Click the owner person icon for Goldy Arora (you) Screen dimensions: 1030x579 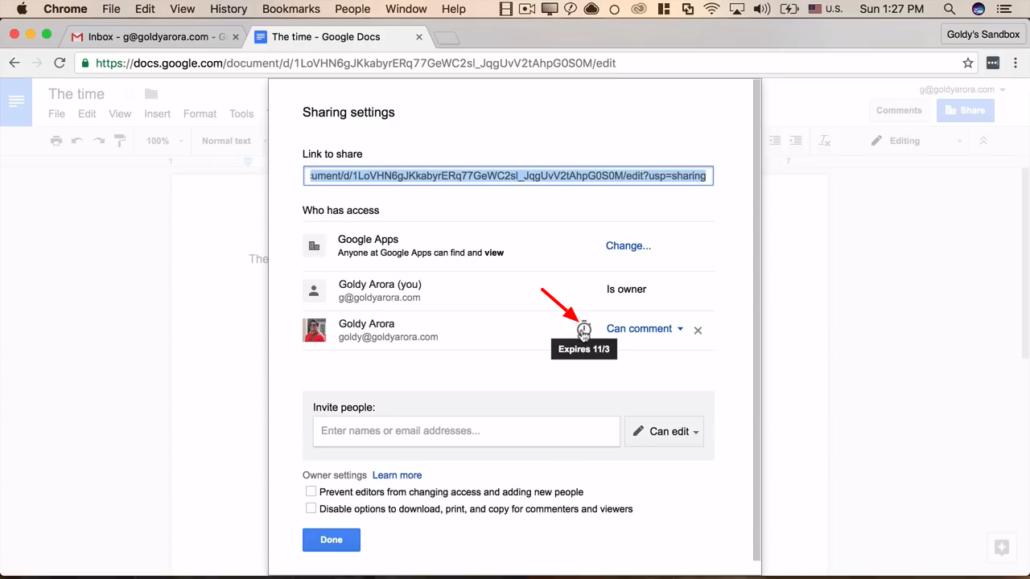pos(314,290)
